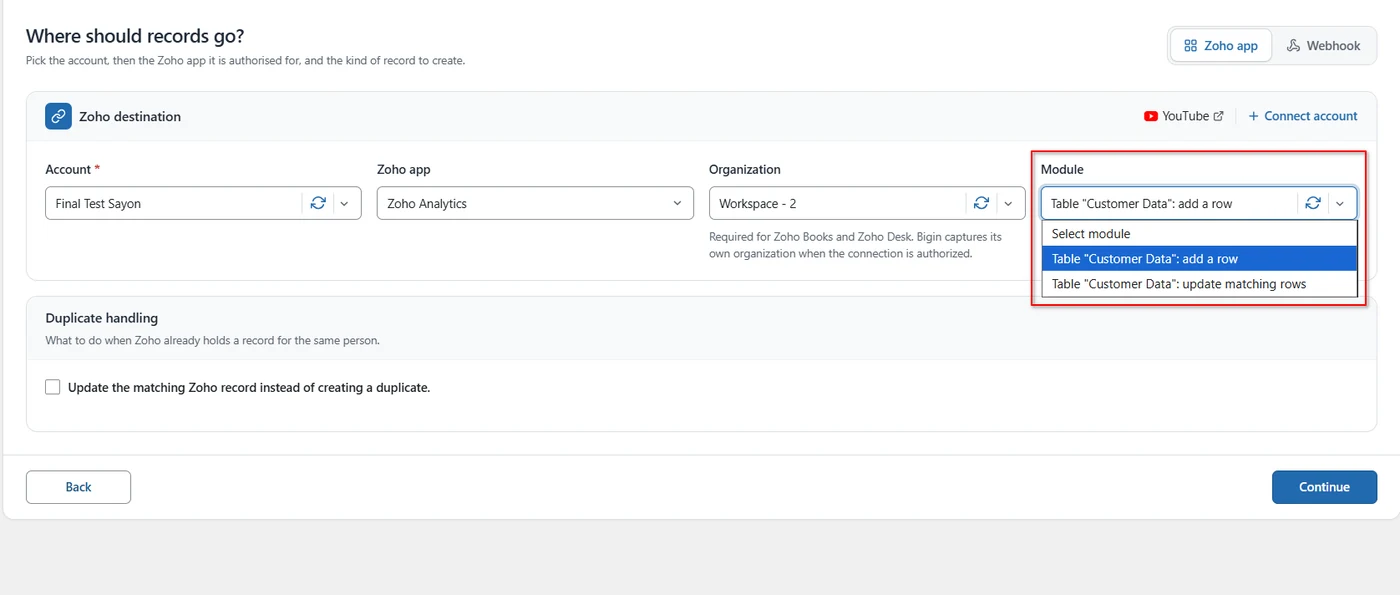Screen dimensions: 1400x595
Task: Go Back to the previous step
Action: pyautogui.click(x=78, y=487)
